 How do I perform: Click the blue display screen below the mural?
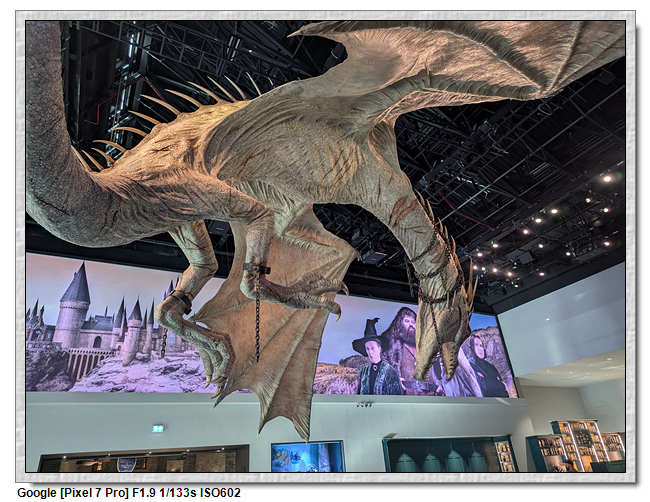(x=307, y=456)
